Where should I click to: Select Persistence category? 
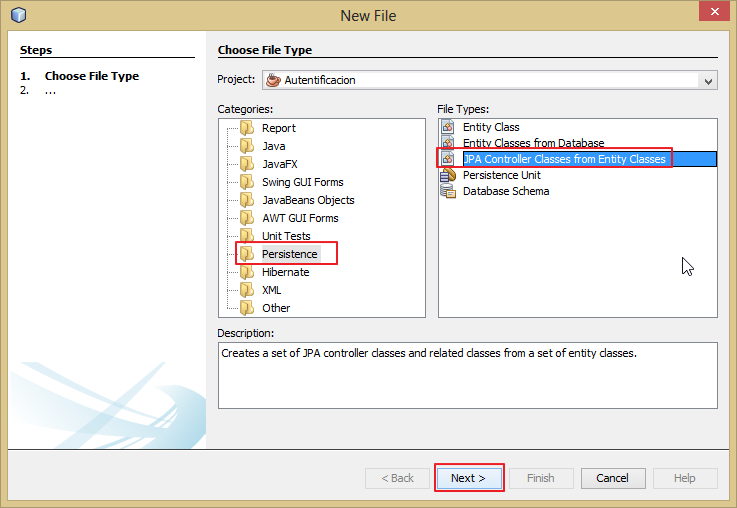pyautogui.click(x=290, y=254)
